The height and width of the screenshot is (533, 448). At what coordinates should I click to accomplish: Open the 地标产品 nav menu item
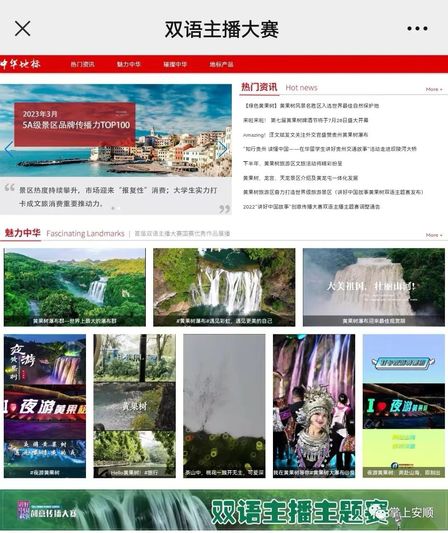click(x=221, y=64)
